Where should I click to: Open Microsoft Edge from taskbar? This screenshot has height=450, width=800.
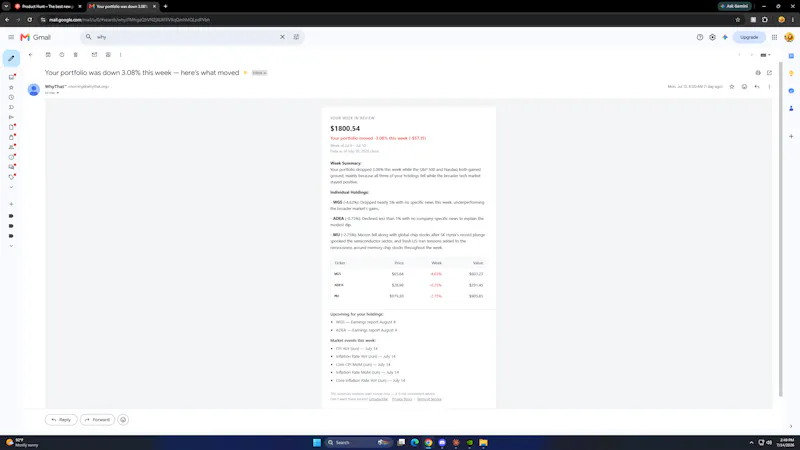[x=415, y=442]
